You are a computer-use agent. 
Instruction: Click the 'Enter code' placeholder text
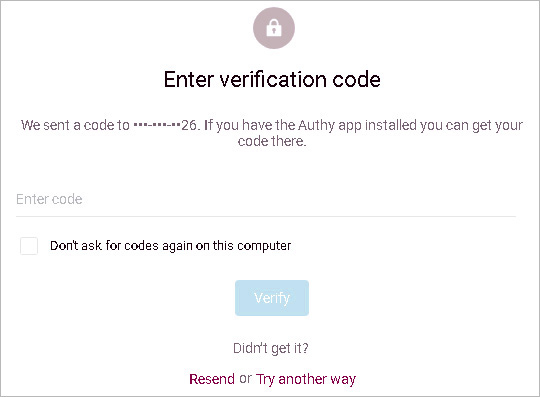(x=49, y=199)
